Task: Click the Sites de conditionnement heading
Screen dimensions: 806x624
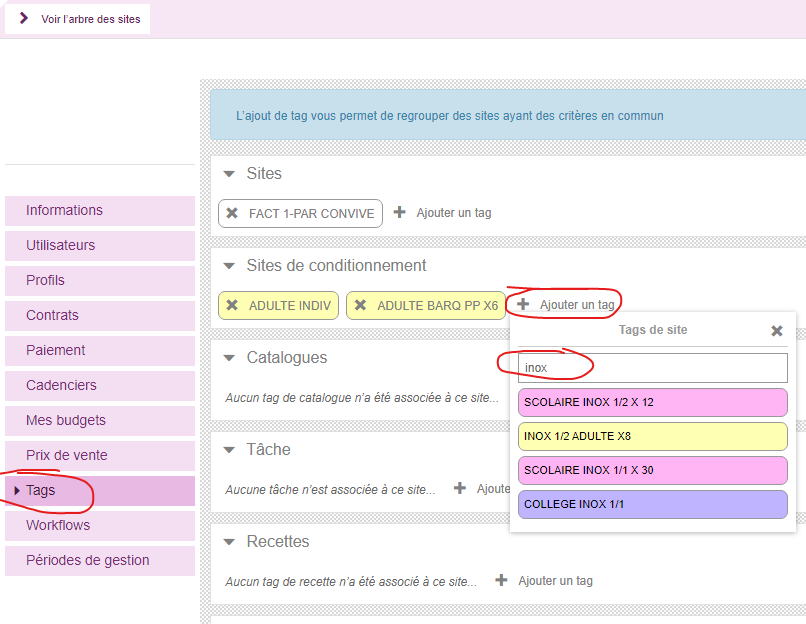Action: pos(336,265)
